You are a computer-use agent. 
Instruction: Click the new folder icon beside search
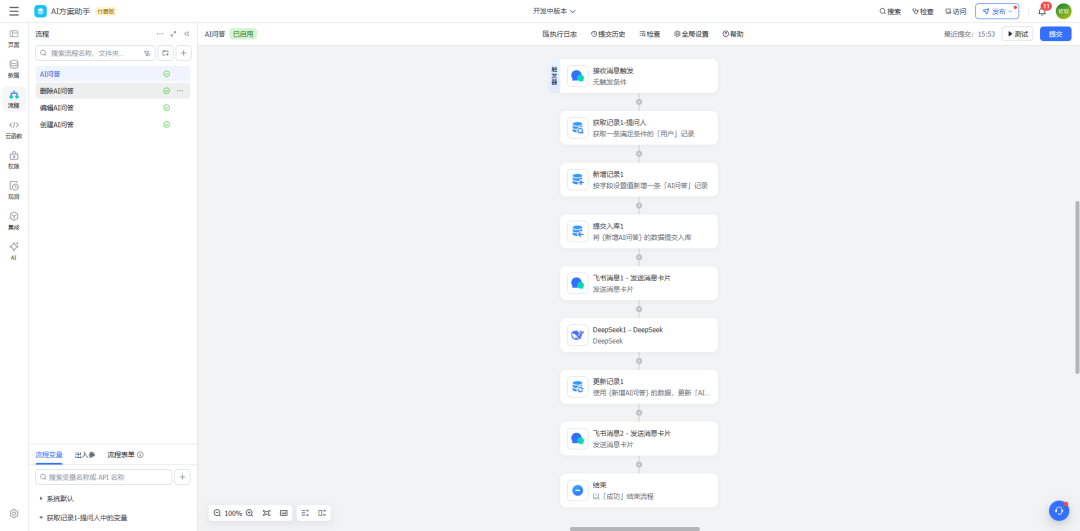165,53
